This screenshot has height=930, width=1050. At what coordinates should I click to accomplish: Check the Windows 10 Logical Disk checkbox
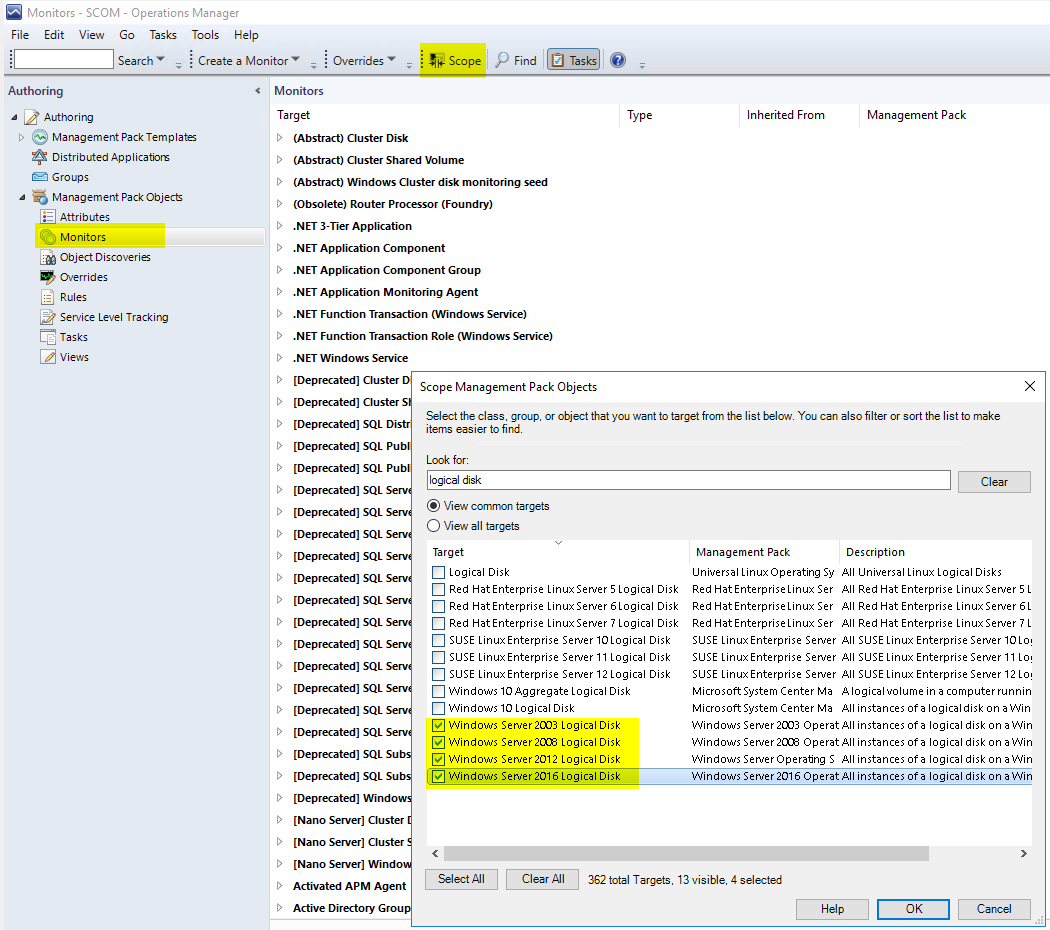click(439, 708)
